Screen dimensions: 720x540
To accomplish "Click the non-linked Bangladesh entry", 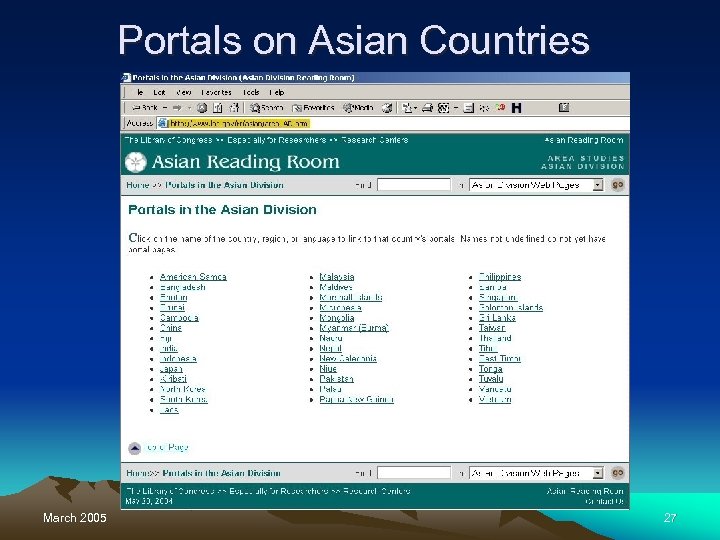I will pyautogui.click(x=182, y=287).
